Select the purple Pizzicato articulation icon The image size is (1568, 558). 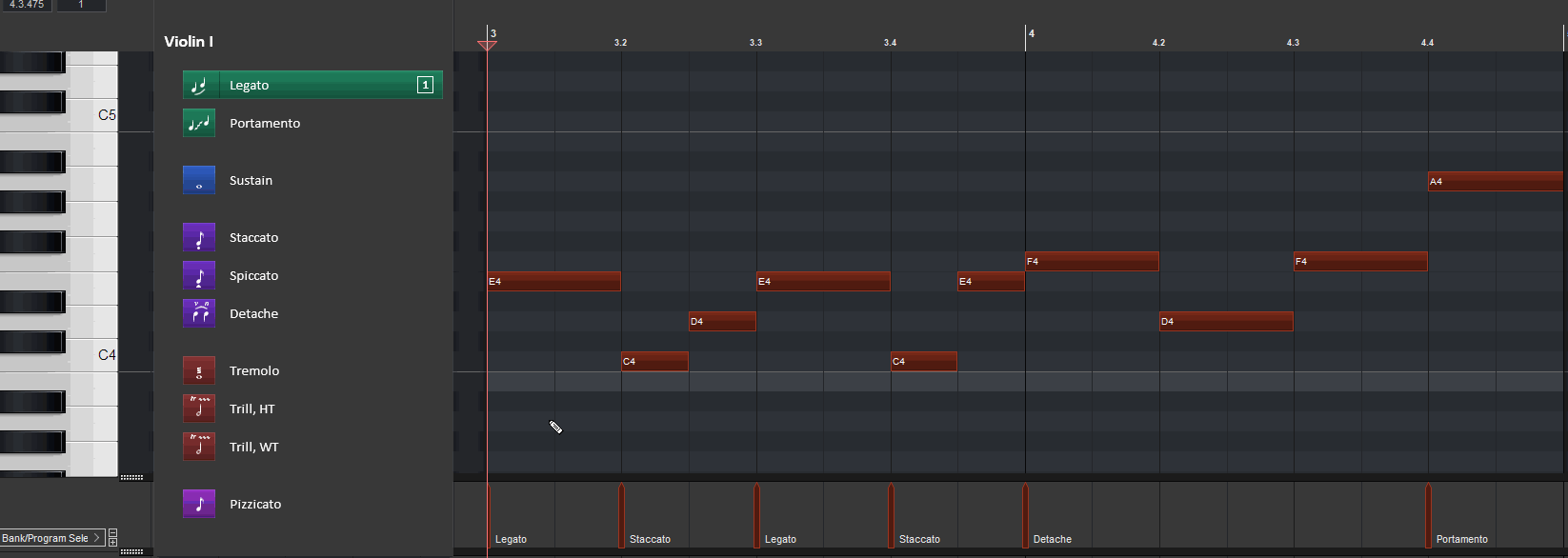[x=199, y=504]
